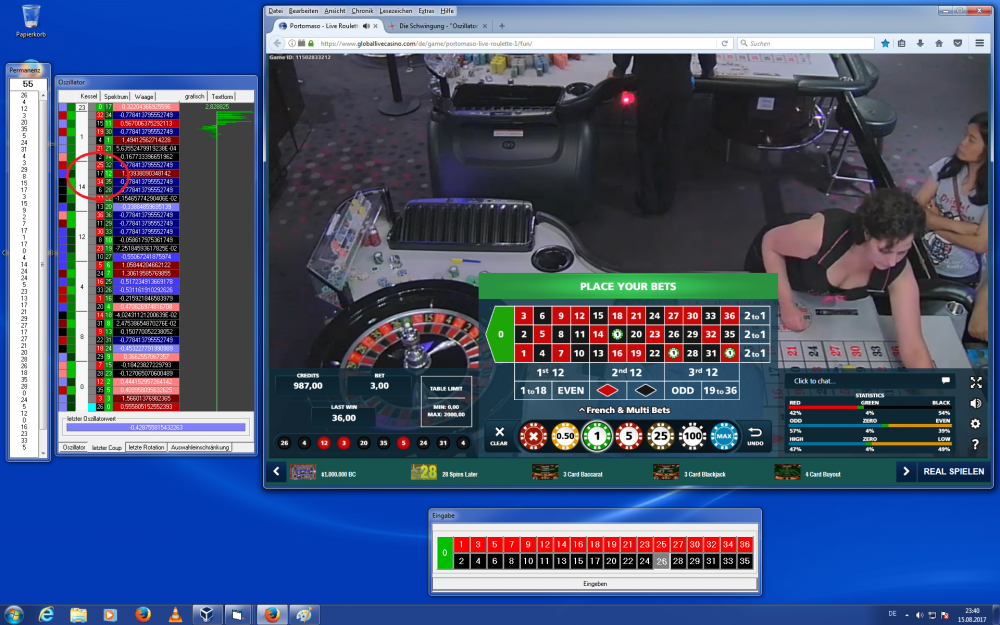Viewport: 1000px width, 625px height.
Task: Bet on 19 to 36
Action: [x=720, y=390]
